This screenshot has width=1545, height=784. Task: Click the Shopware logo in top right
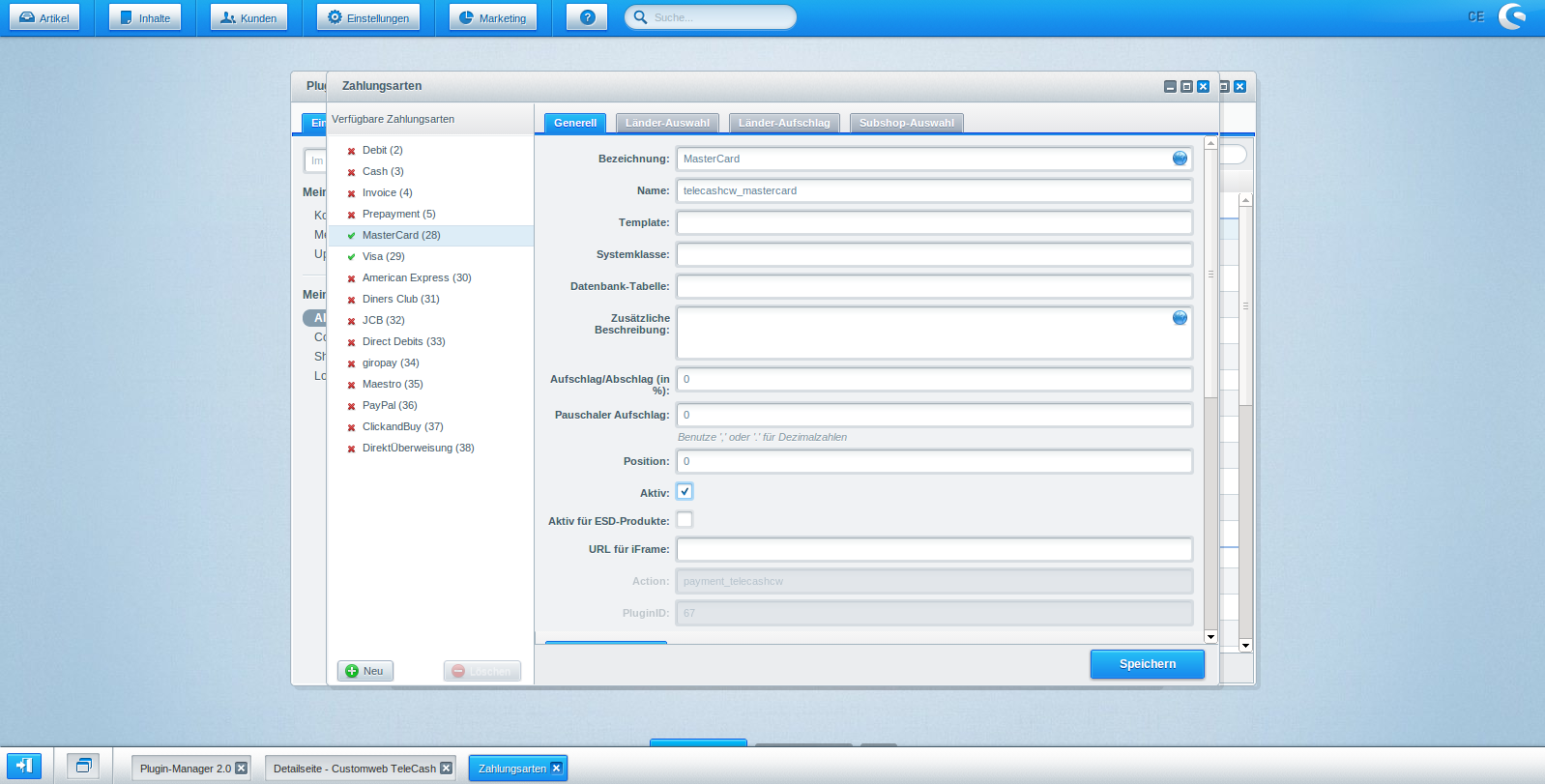pos(1512,16)
